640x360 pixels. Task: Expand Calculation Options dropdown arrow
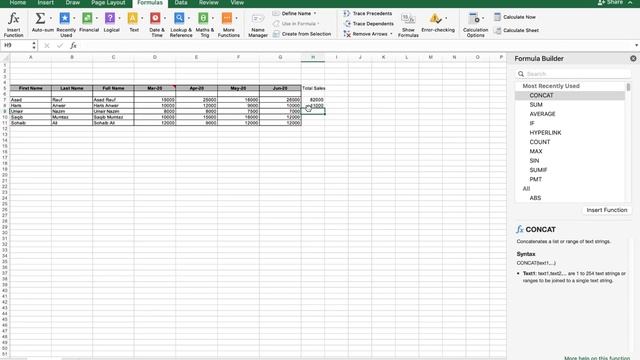[x=483, y=18]
